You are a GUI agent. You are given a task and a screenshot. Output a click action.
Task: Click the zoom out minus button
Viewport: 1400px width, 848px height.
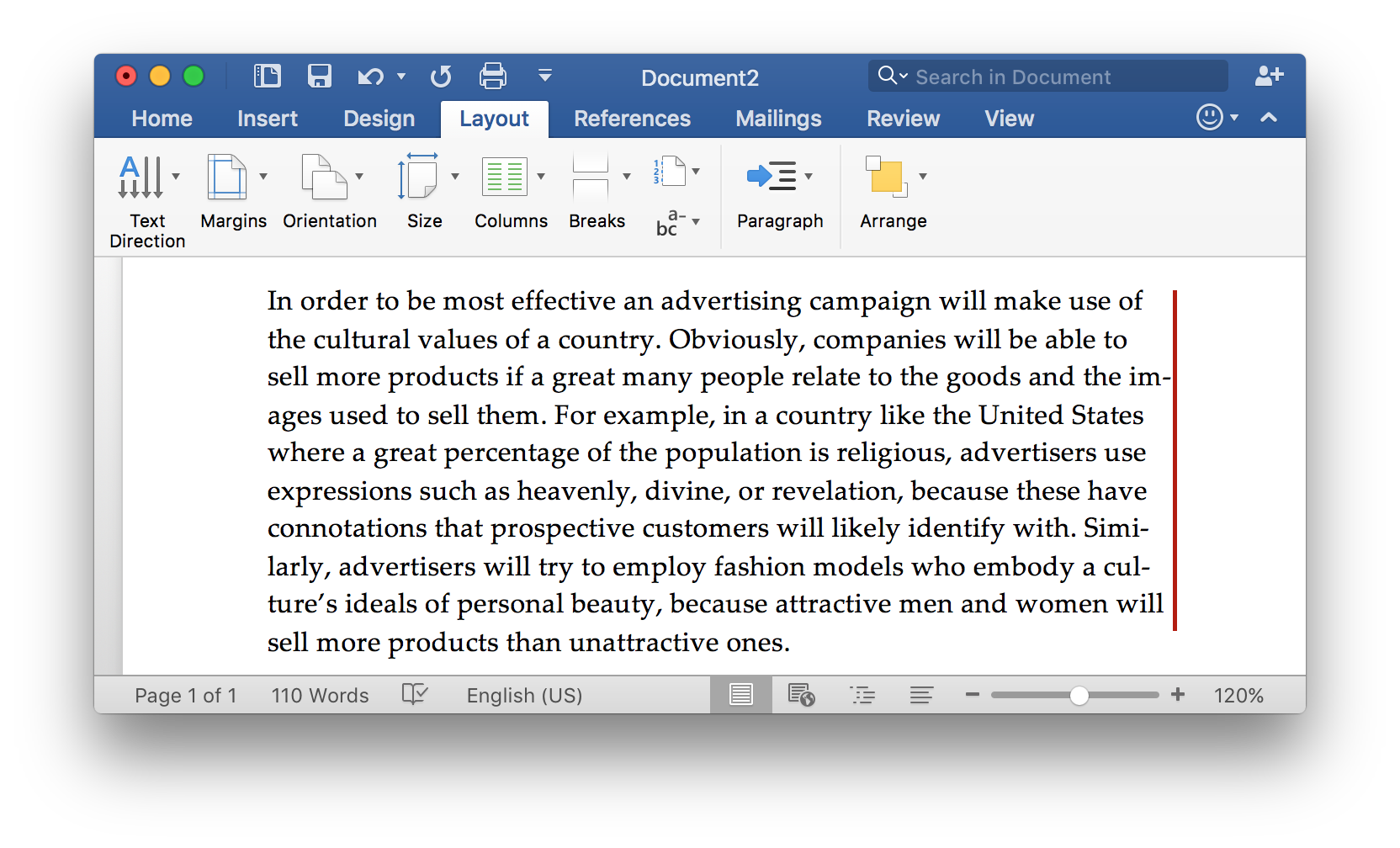tap(973, 695)
